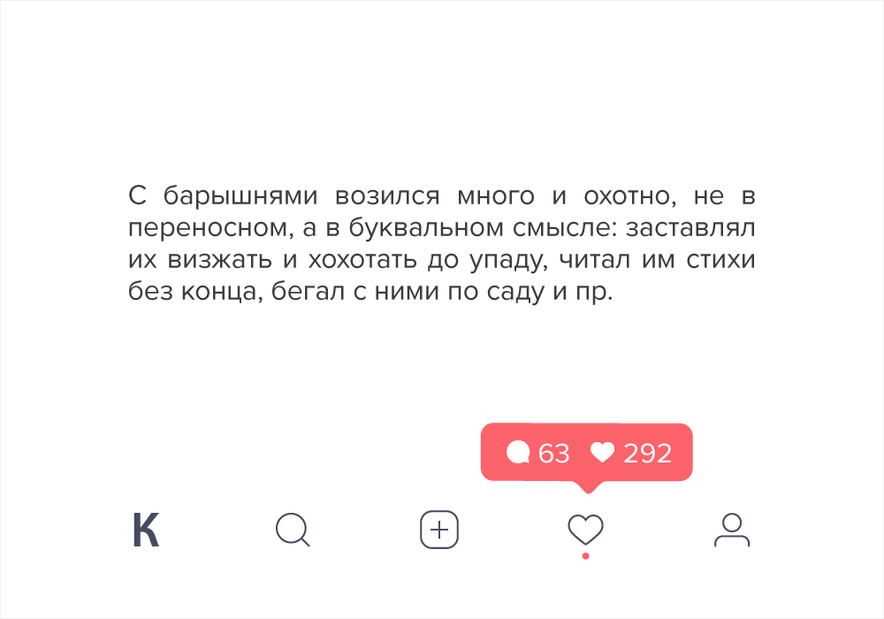Select the 292 likes count
Image resolution: width=884 pixels, height=619 pixels.
click(647, 453)
